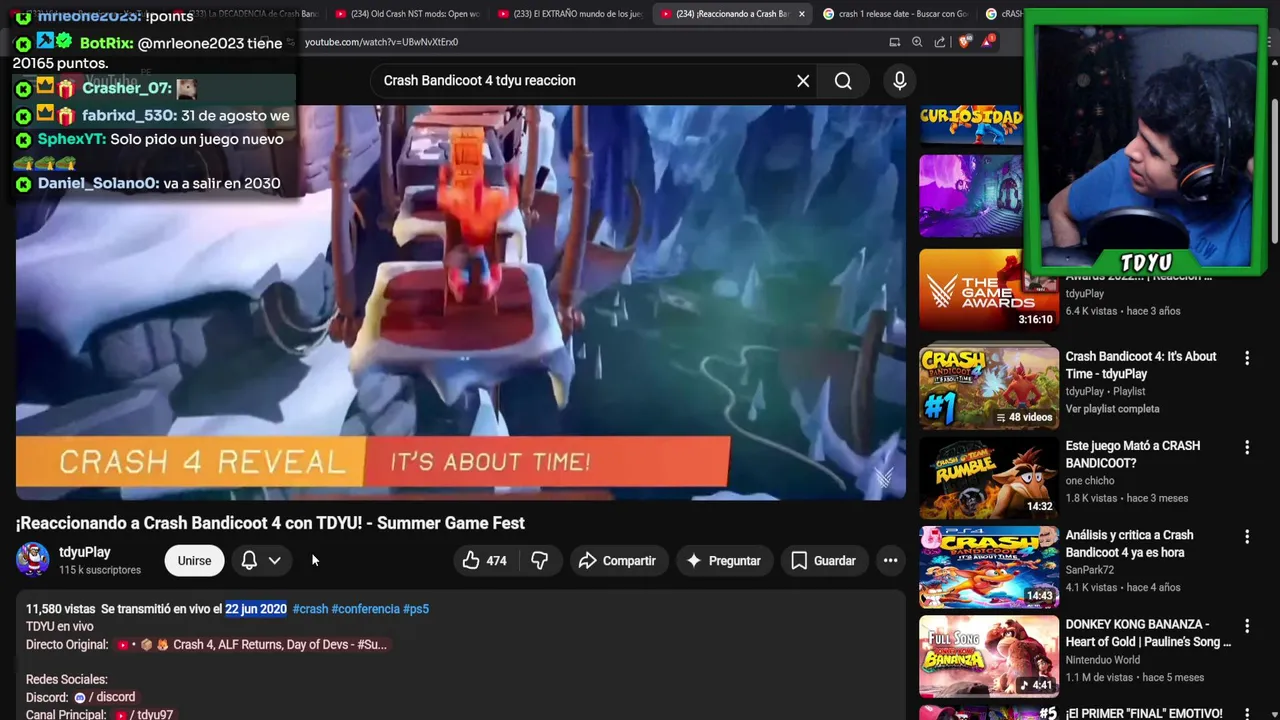Open options for Análisis y critica video
The image size is (1280, 720).
pos(1246,537)
